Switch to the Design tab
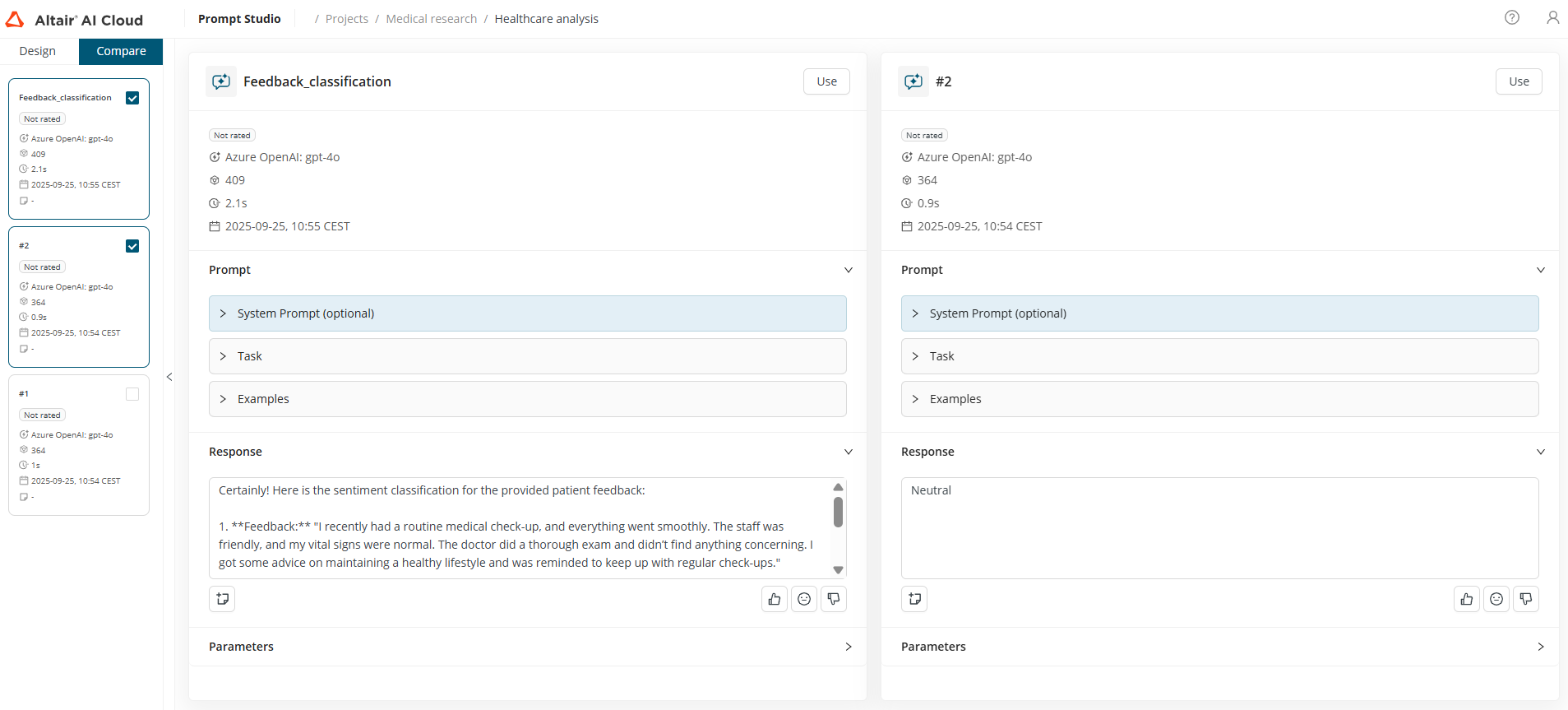 [x=38, y=51]
